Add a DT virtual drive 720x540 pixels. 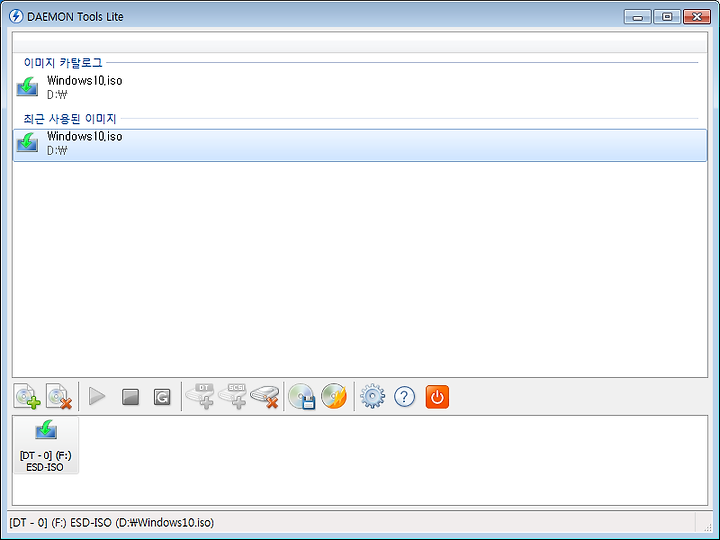[x=200, y=396]
